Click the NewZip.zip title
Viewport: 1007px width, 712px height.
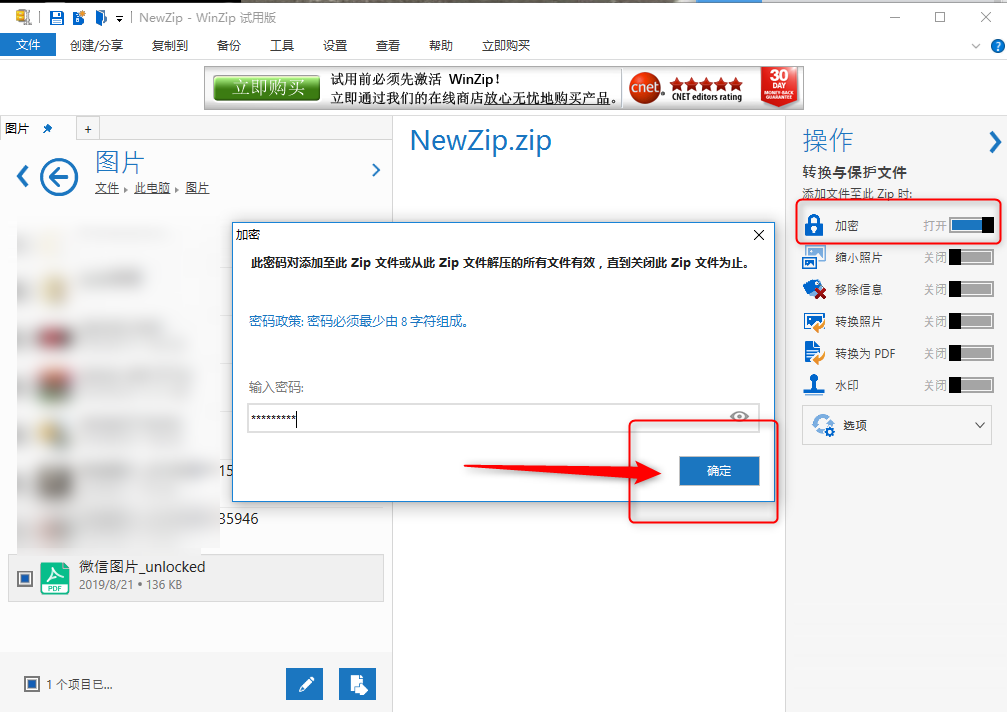(x=480, y=141)
